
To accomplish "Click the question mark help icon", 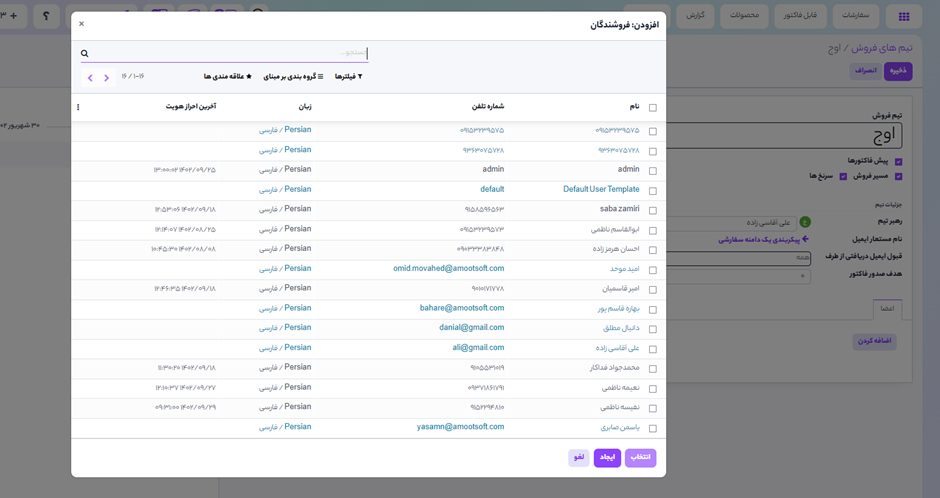I will [46, 16].
